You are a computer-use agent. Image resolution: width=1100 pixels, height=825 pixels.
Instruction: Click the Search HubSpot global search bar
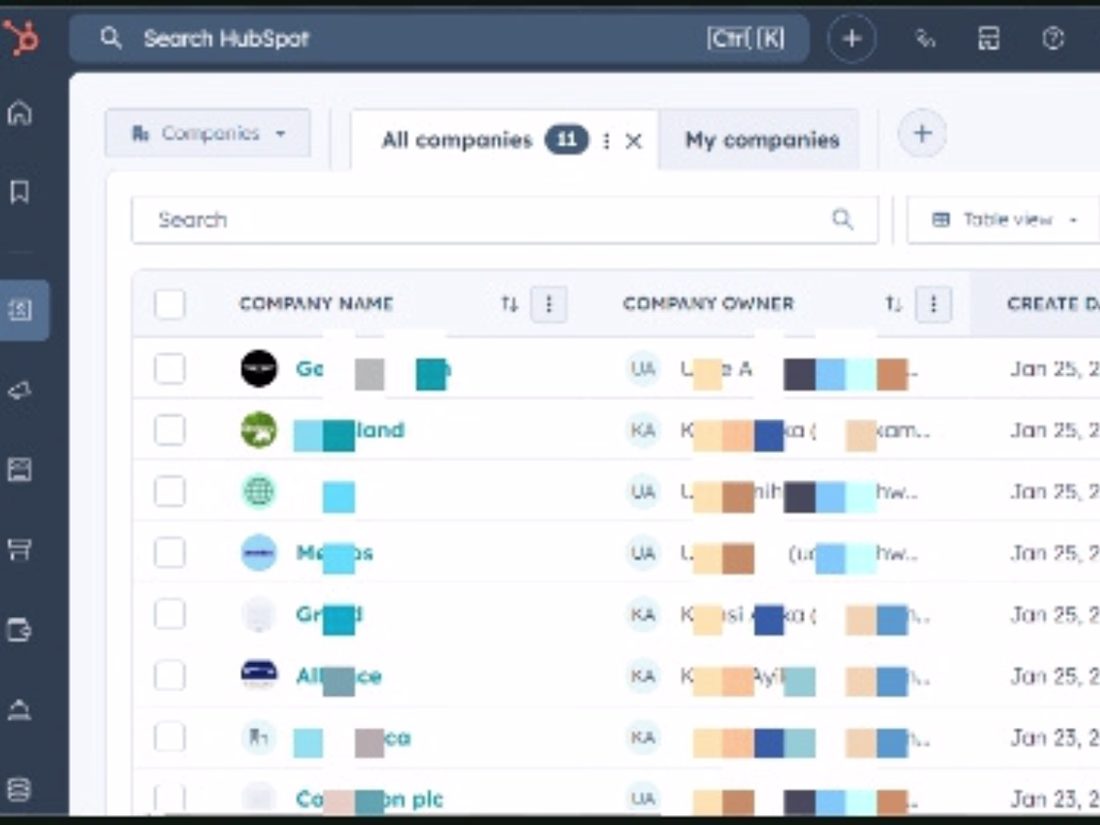pos(439,39)
